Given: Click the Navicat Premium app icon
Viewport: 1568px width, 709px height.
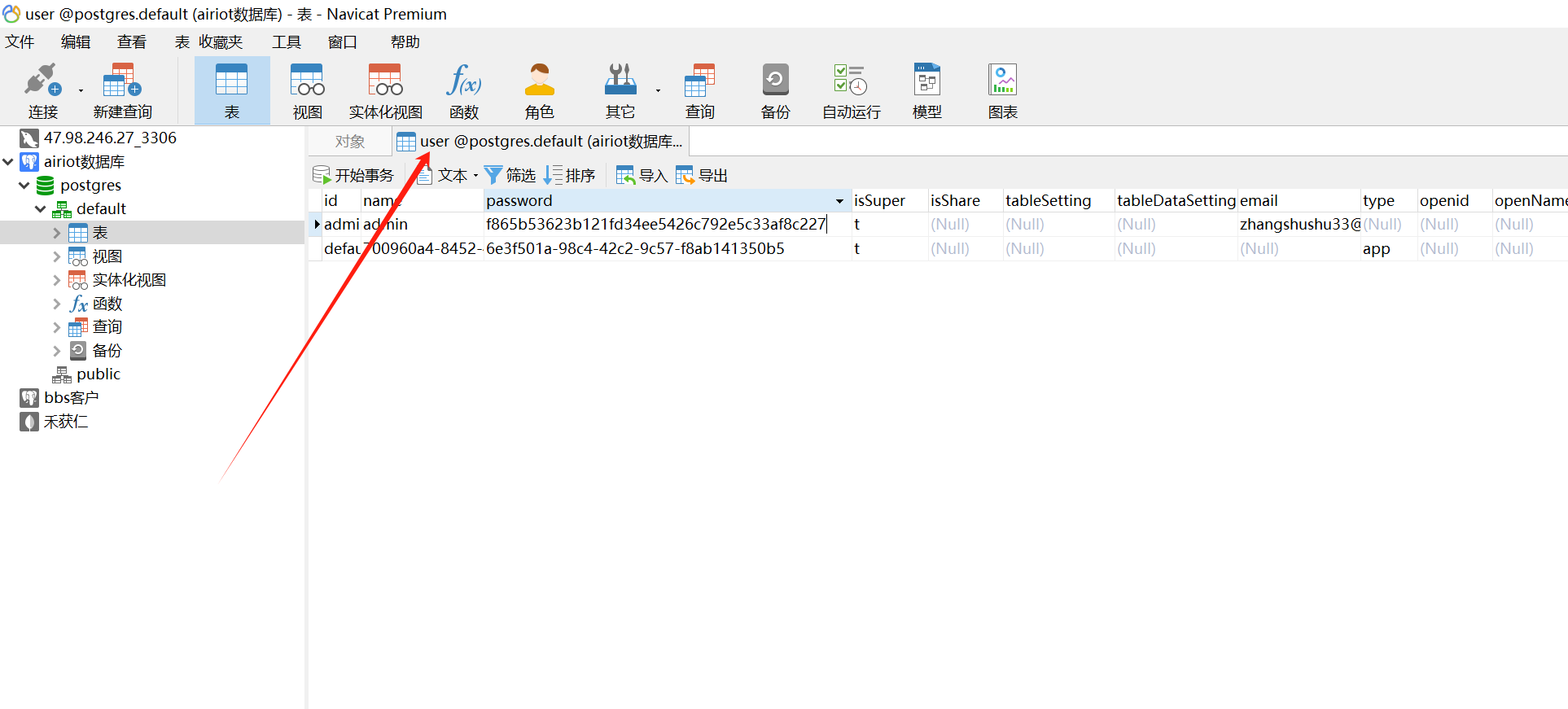Looking at the screenshot, I should [11, 14].
